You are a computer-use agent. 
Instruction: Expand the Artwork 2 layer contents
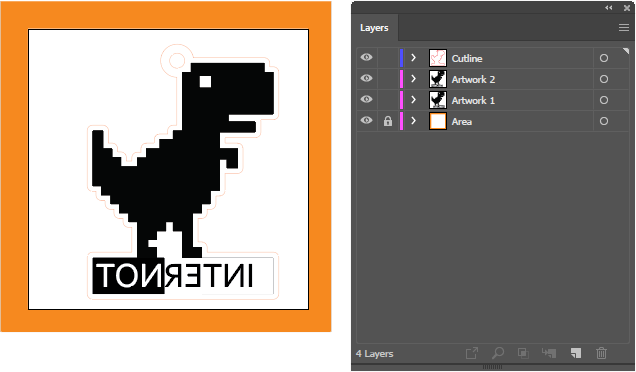click(413, 79)
